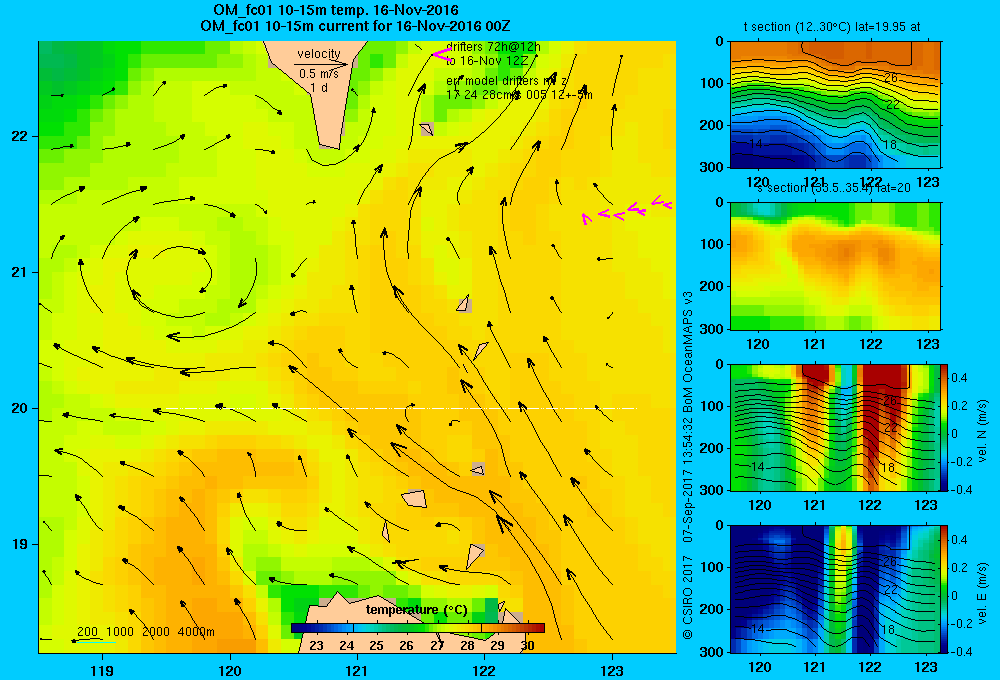Screen dimensions: 1000x680
Task: Click the '-0.4' tick on vel. E colorbar
Action: click(x=960, y=651)
